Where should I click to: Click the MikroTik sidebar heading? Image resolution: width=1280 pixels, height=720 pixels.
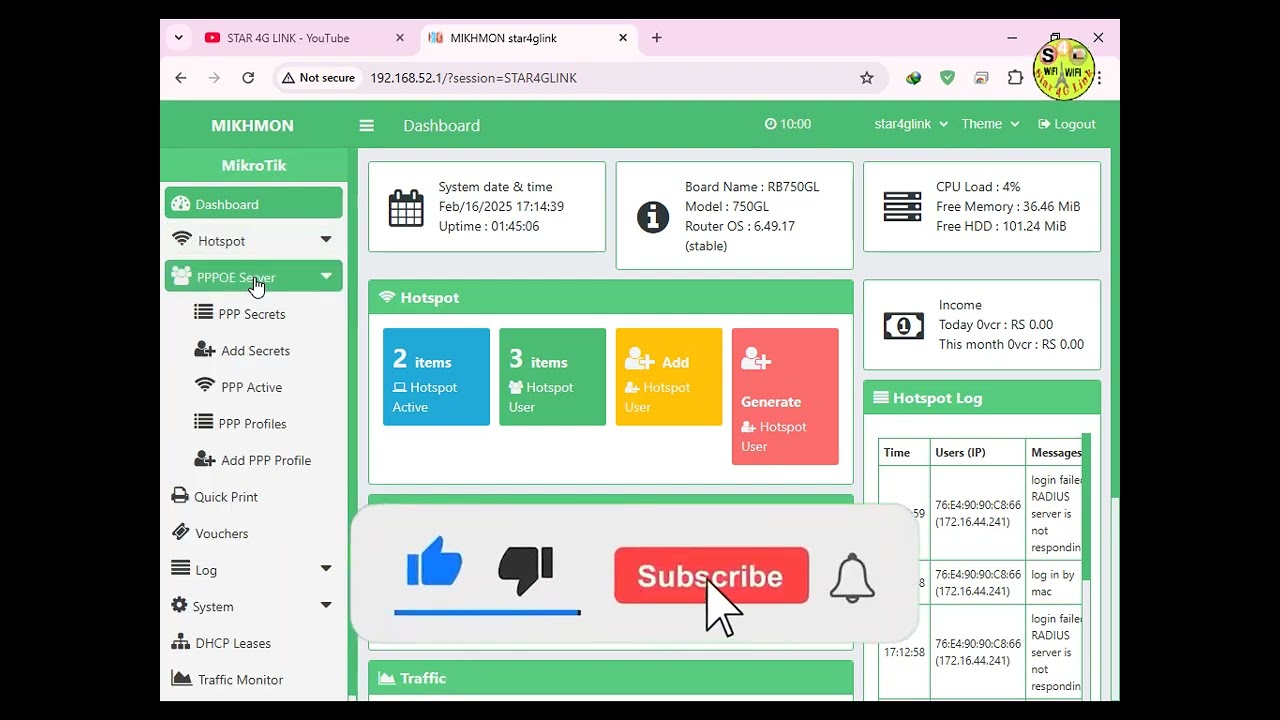[254, 165]
